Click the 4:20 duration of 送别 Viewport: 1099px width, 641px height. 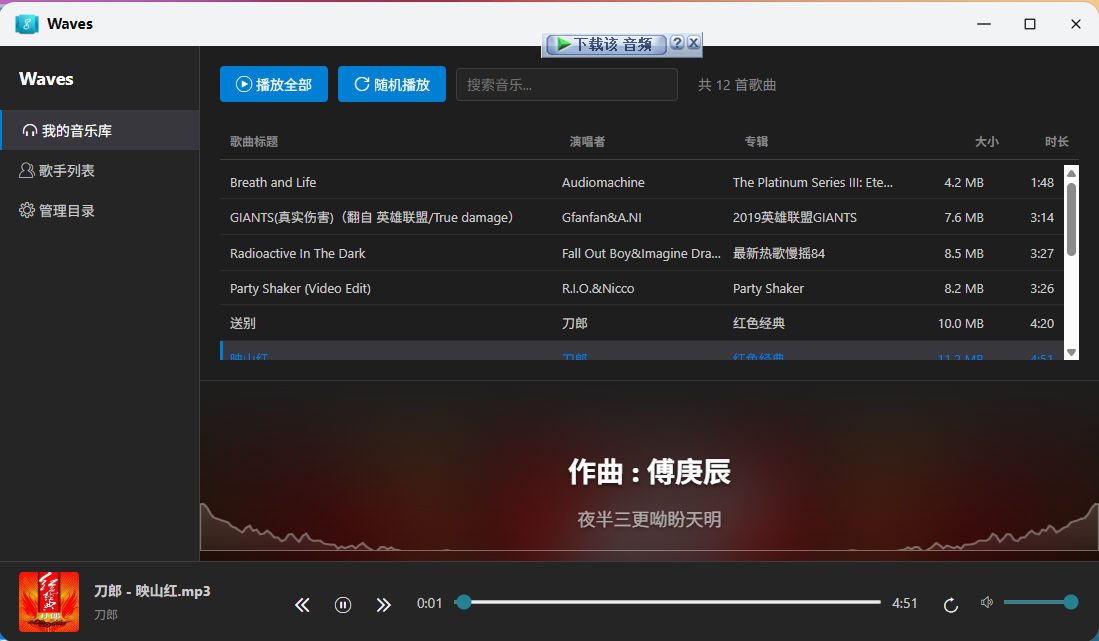coord(1042,323)
